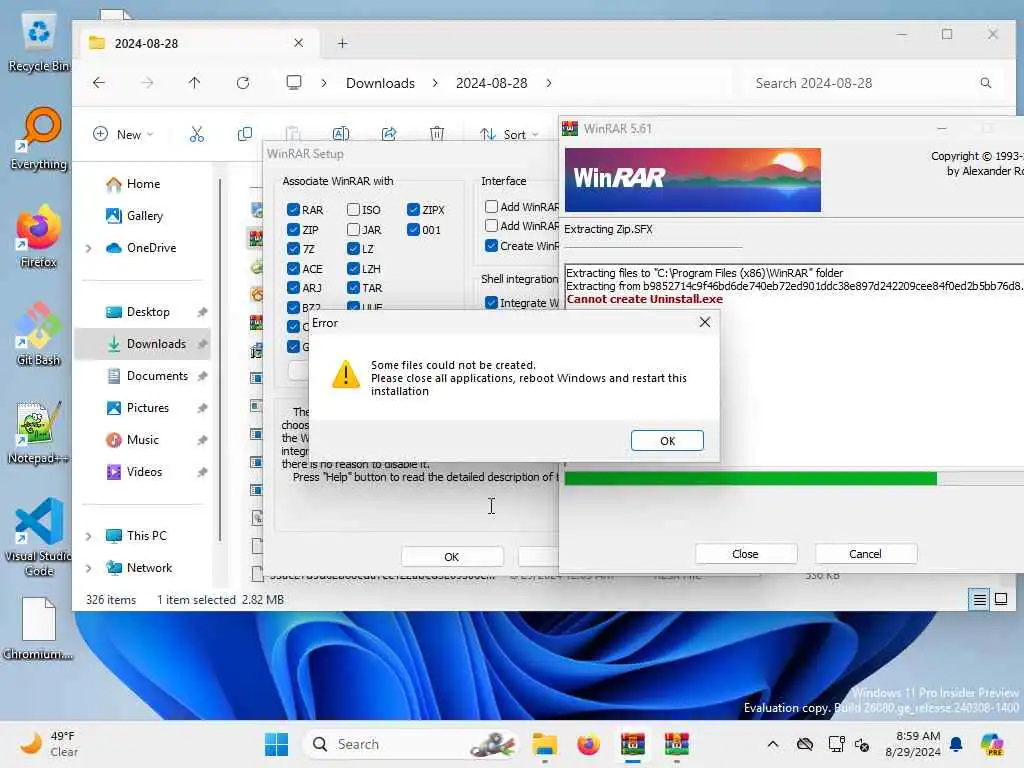Click the Share icon in Explorer toolbar
Viewport: 1024px width, 768px height.
[389, 135]
